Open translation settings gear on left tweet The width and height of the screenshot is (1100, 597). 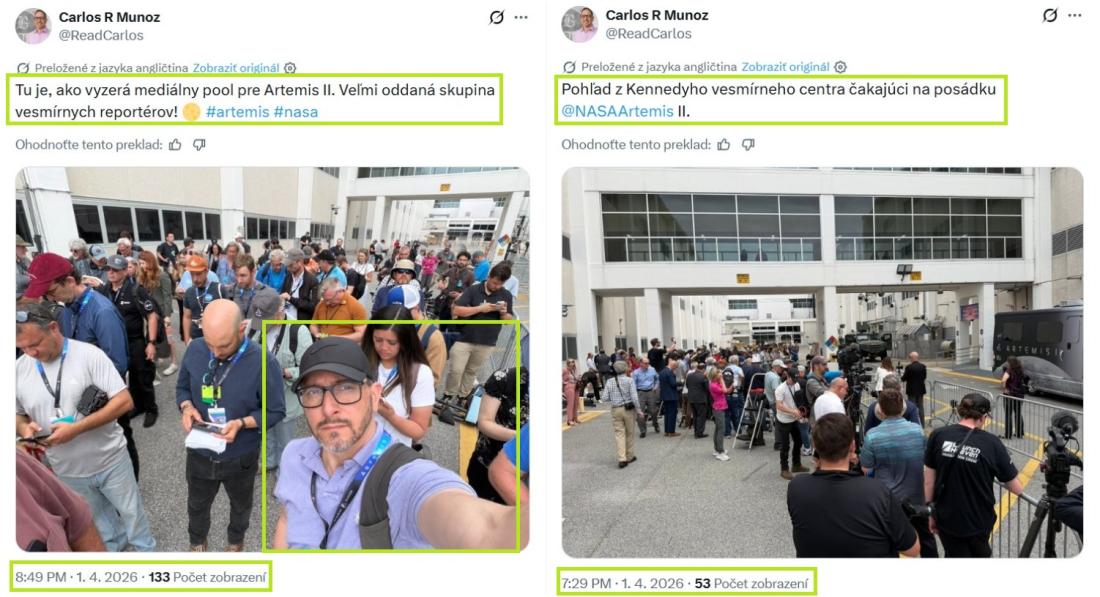[x=290, y=68]
